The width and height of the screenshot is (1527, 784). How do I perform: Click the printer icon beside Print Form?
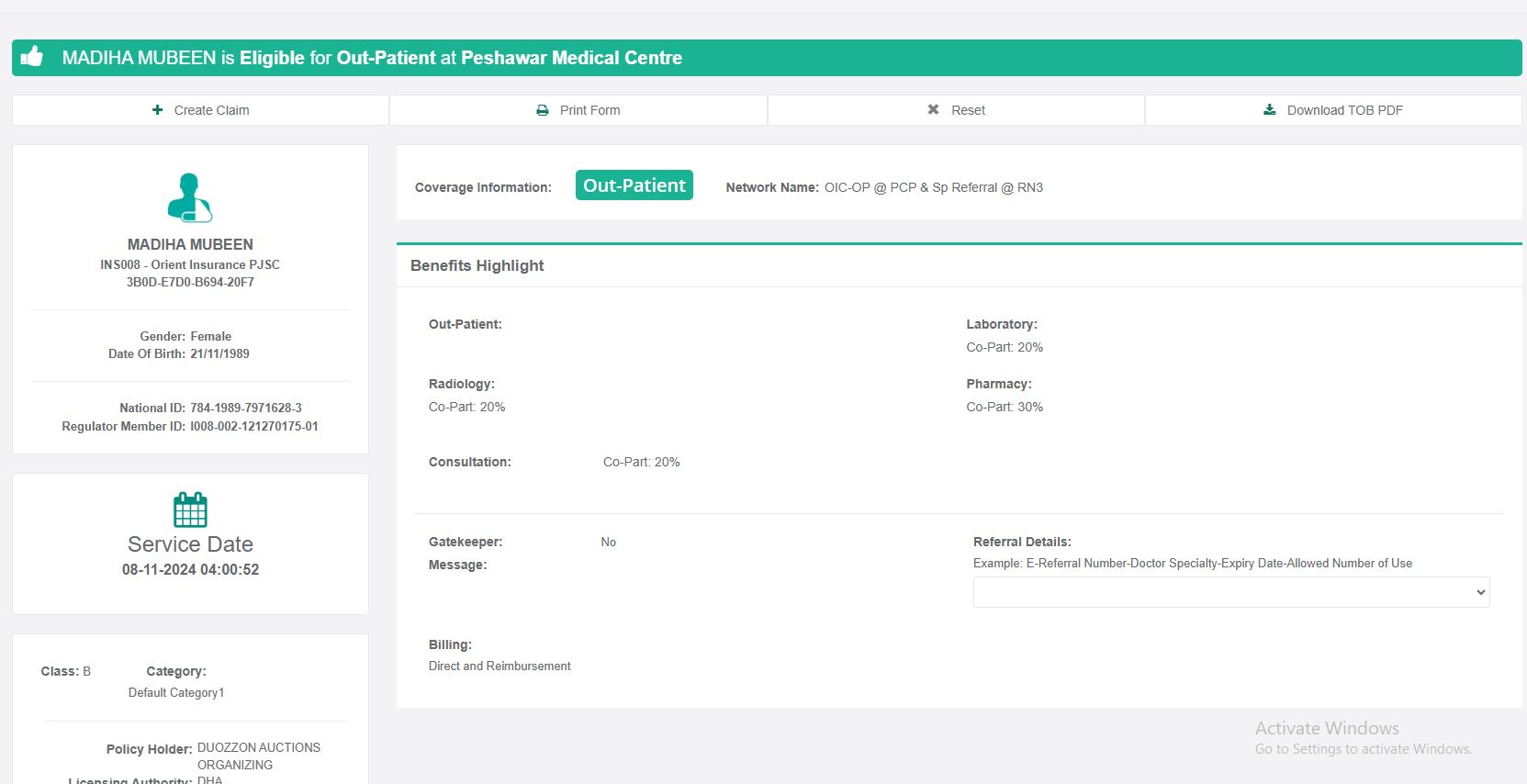point(543,110)
